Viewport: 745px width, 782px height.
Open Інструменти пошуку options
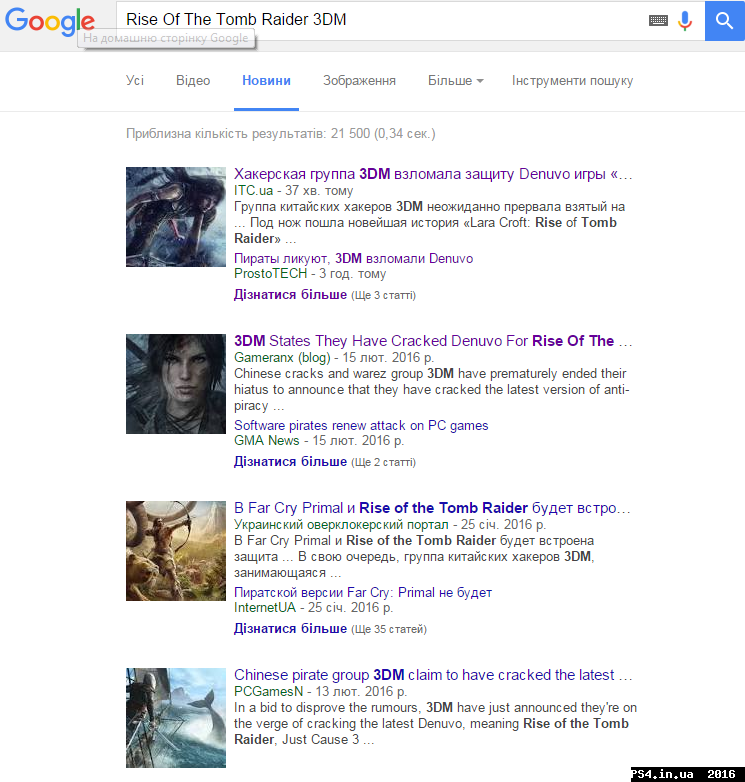[572, 81]
